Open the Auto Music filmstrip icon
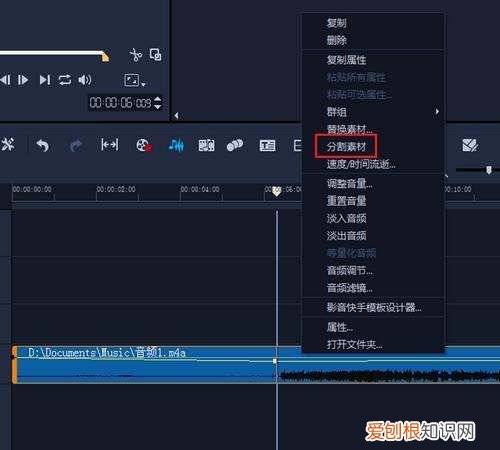This screenshot has height=450, width=500. click(x=206, y=145)
